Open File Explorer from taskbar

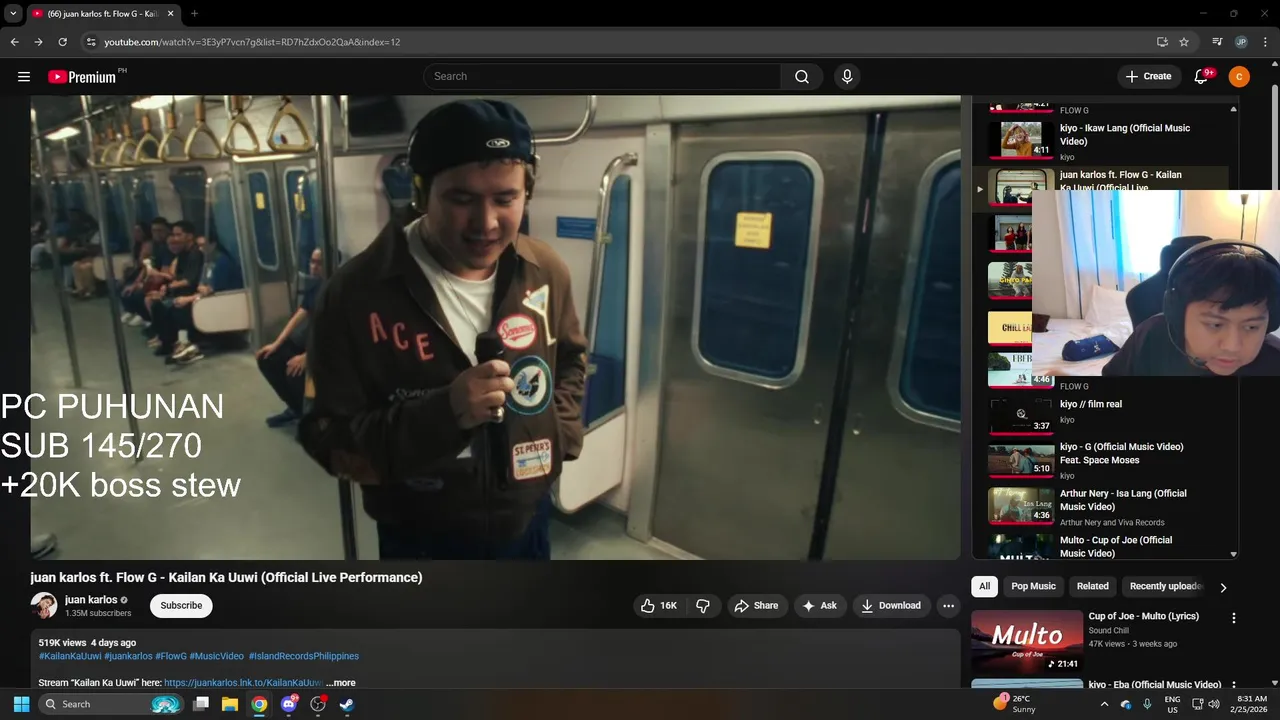[230, 704]
